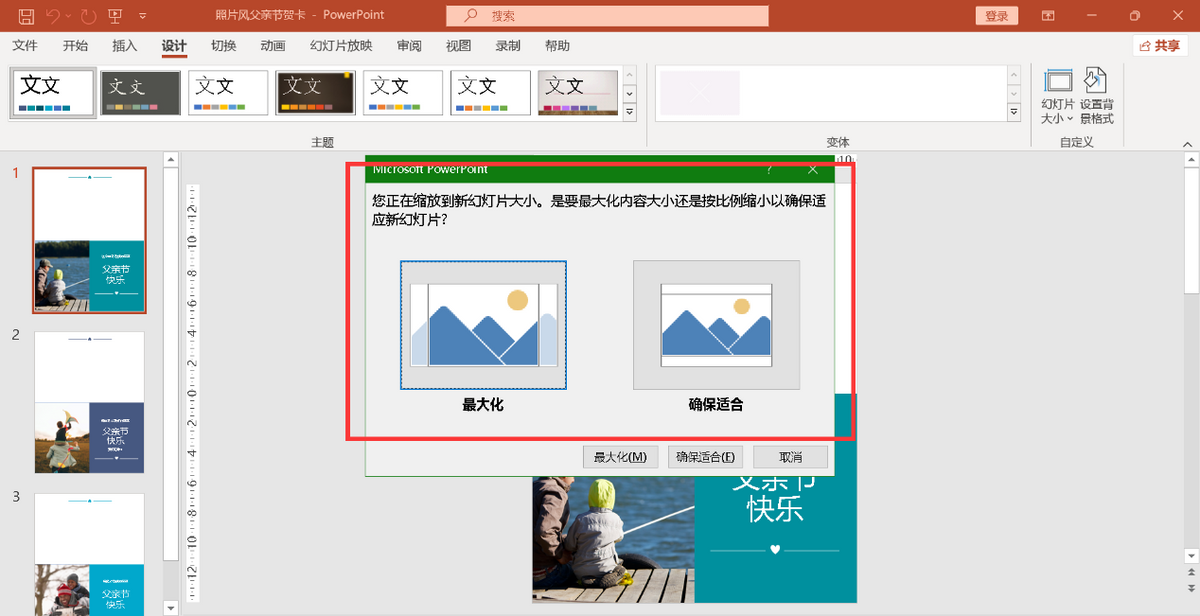The image size is (1200, 616).
Task: Select slide 3 thumbnail in the pane
Action: pos(88,550)
